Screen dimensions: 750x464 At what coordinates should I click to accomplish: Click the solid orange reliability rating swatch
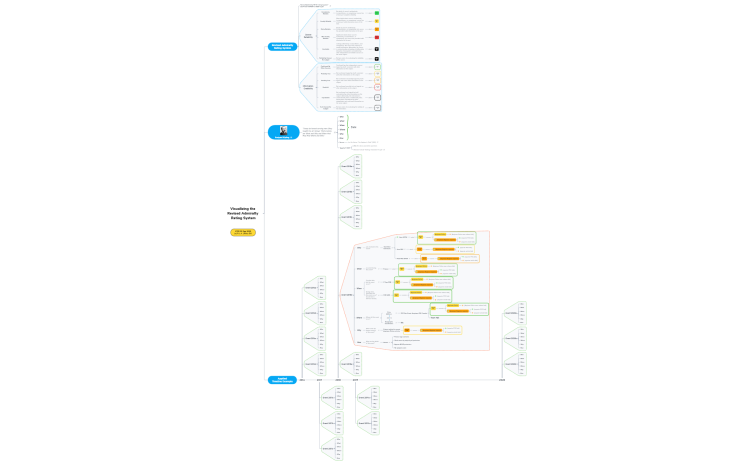376,29
